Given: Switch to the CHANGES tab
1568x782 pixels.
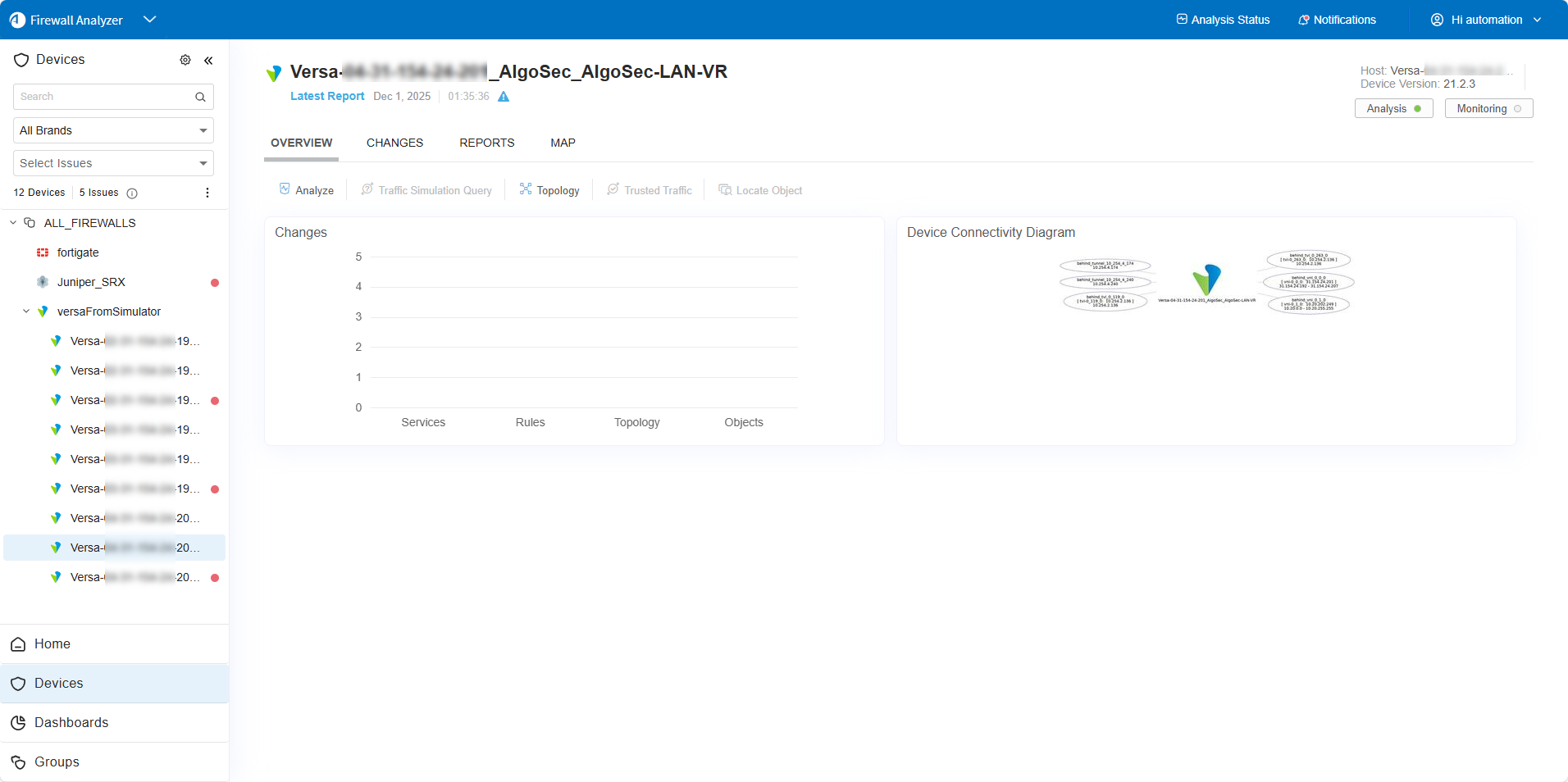Looking at the screenshot, I should (394, 143).
